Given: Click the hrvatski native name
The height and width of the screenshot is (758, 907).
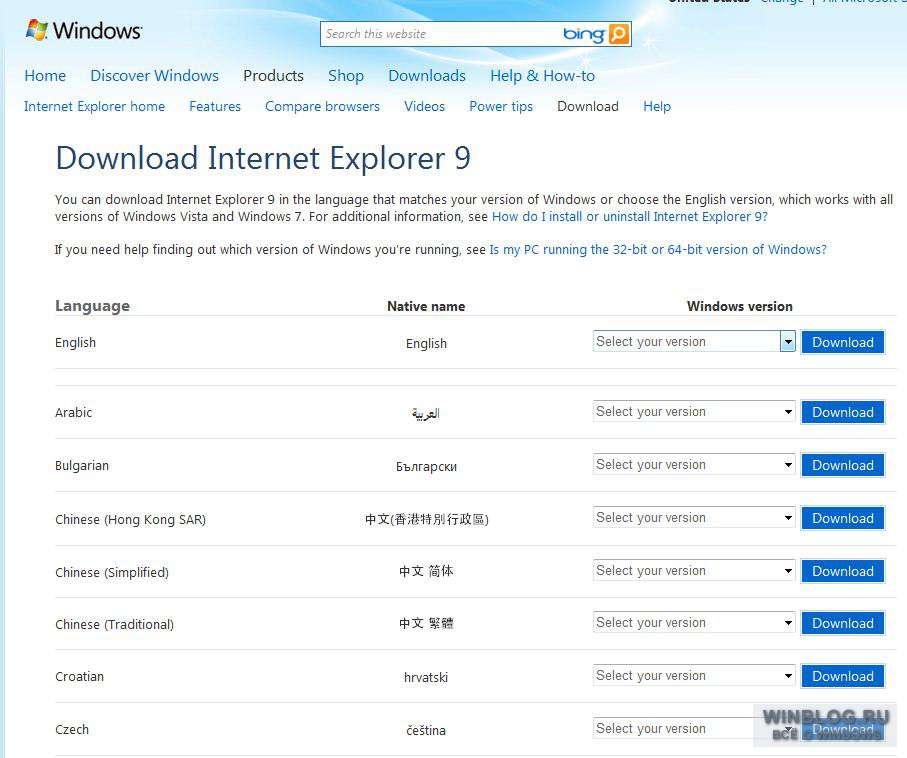Looking at the screenshot, I should (426, 678).
